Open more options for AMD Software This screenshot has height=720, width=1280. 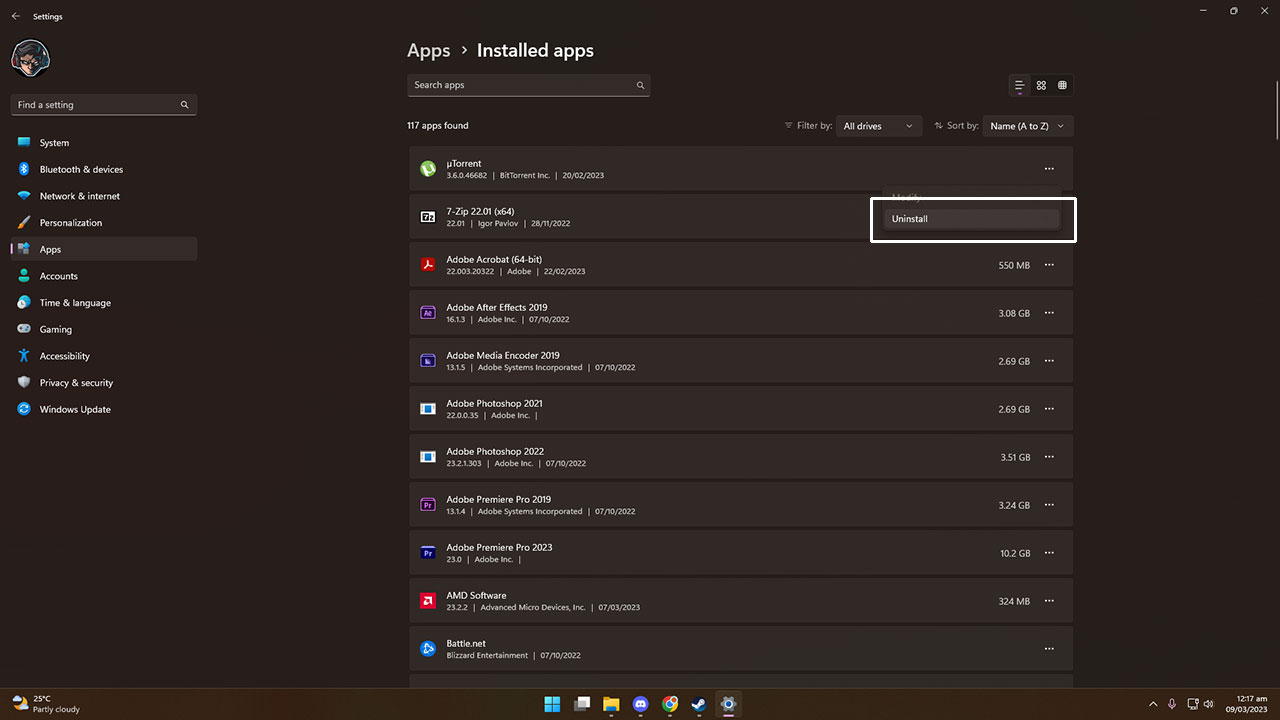point(1049,601)
